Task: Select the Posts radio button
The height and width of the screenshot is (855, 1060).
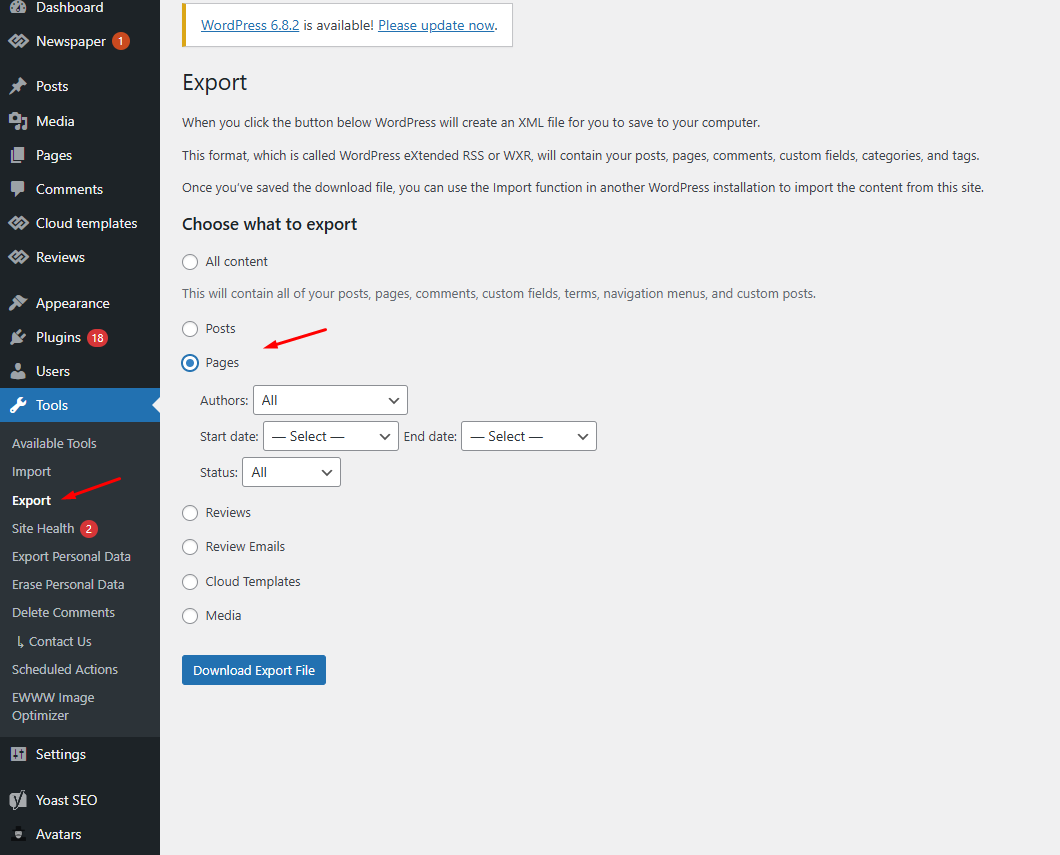Action: pos(190,328)
